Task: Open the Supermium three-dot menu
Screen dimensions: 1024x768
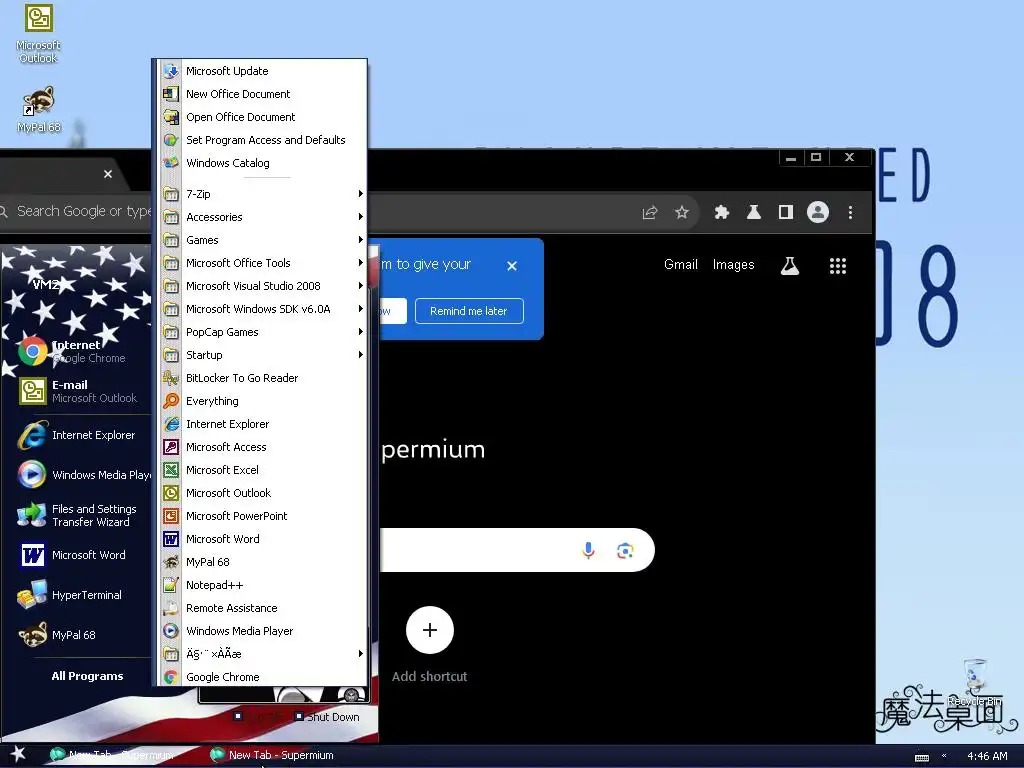Action: (x=850, y=212)
